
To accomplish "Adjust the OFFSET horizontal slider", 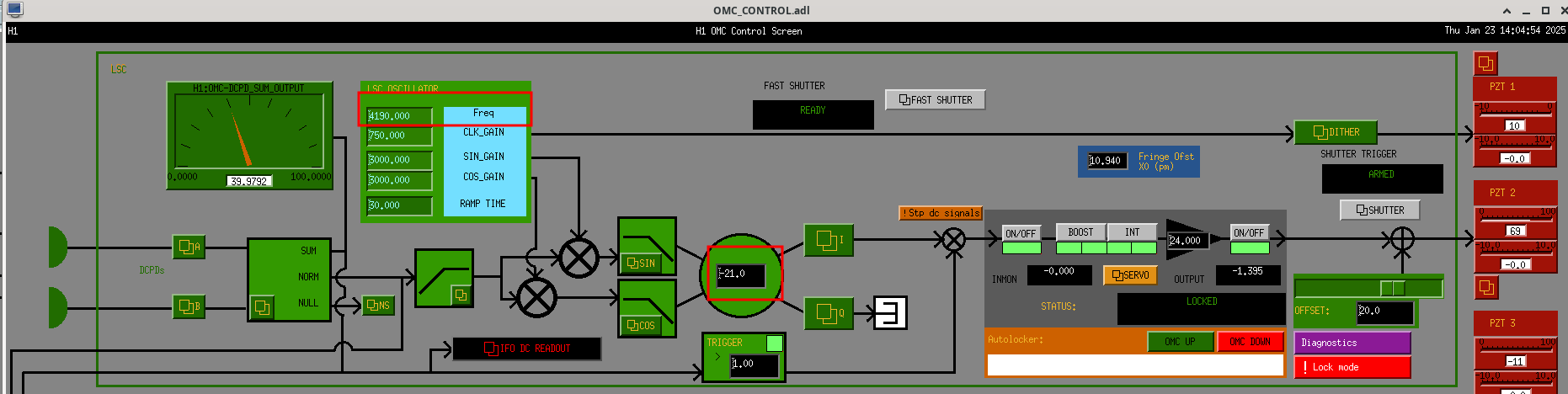I will (x=1368, y=288).
